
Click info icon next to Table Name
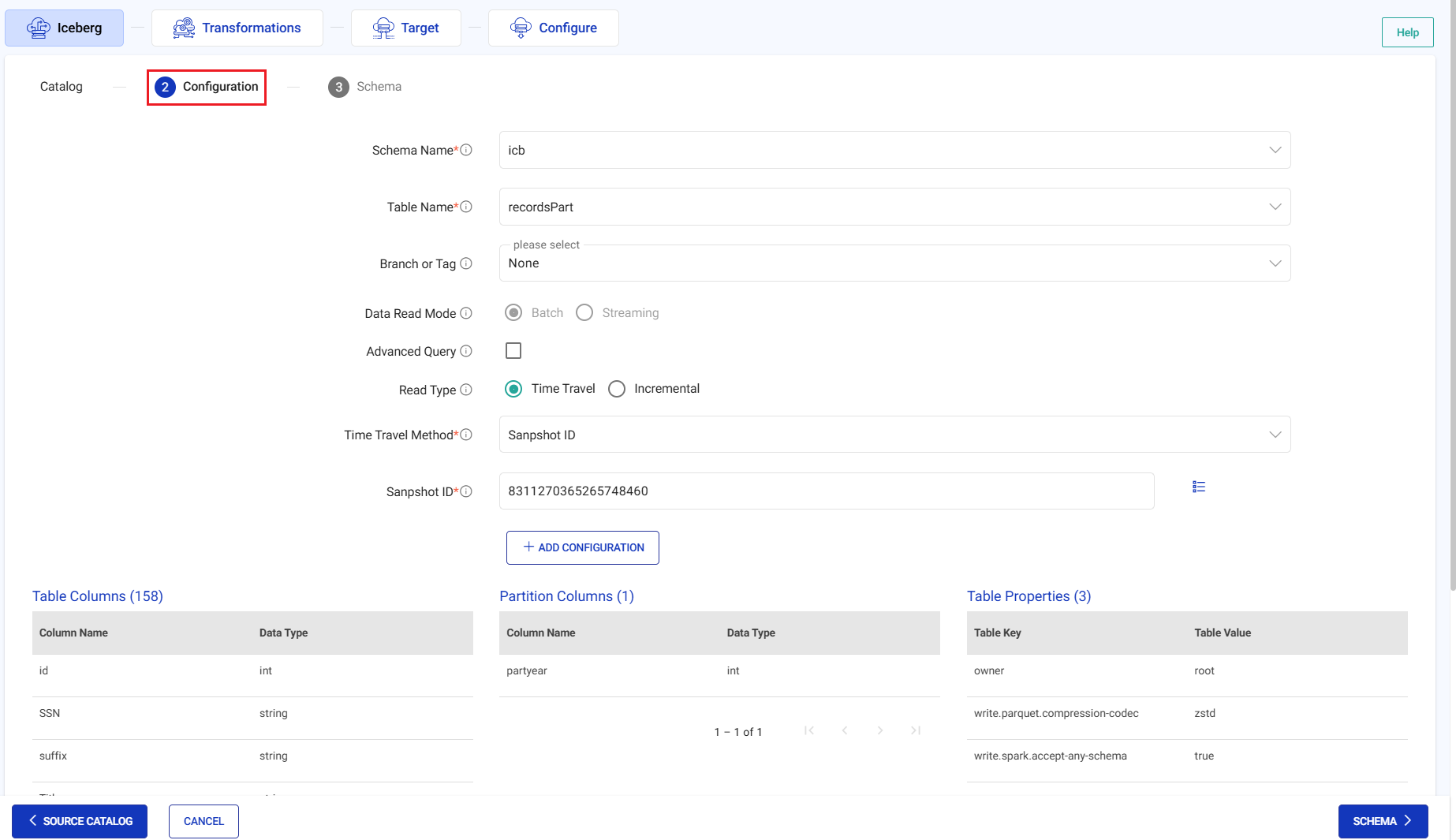pos(466,207)
